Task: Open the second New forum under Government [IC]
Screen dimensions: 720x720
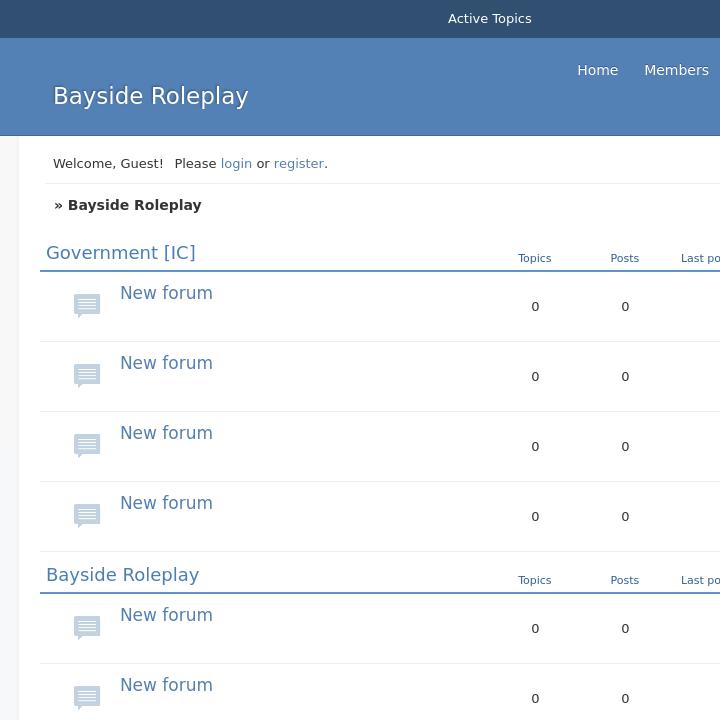Action: tap(166, 363)
